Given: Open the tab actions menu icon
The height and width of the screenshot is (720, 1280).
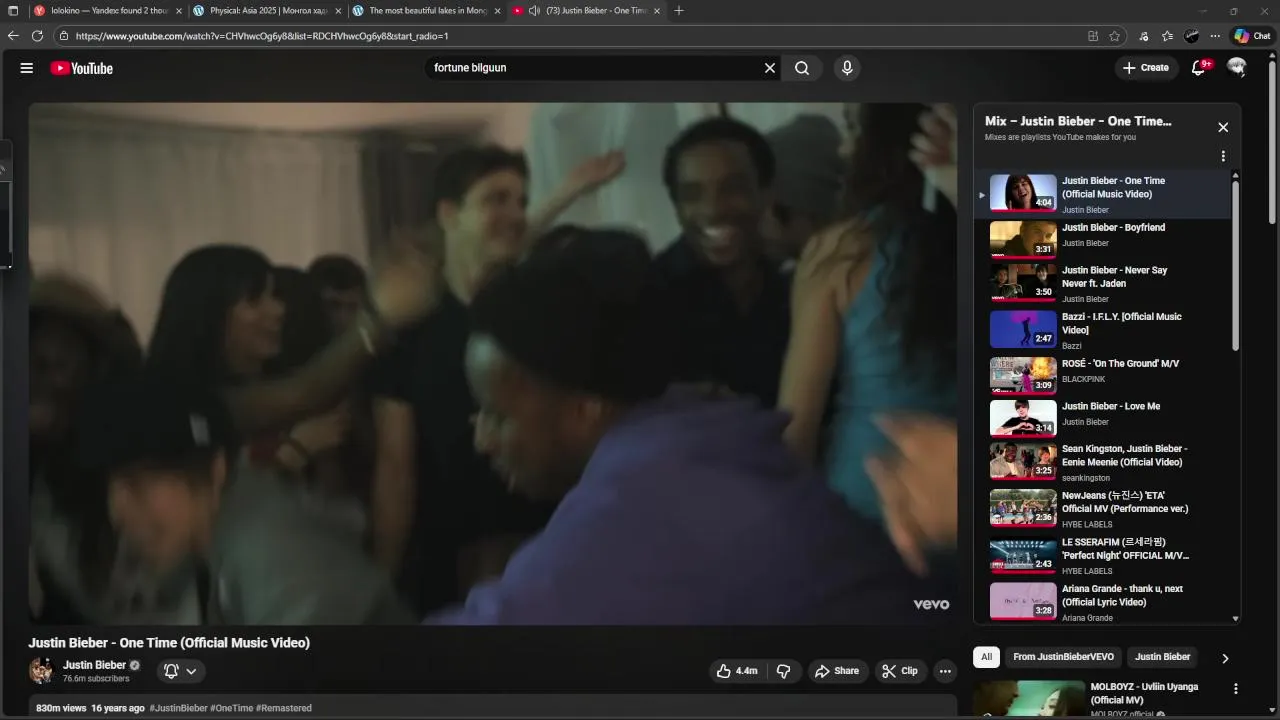Looking at the screenshot, I should pyautogui.click(x=13, y=11).
